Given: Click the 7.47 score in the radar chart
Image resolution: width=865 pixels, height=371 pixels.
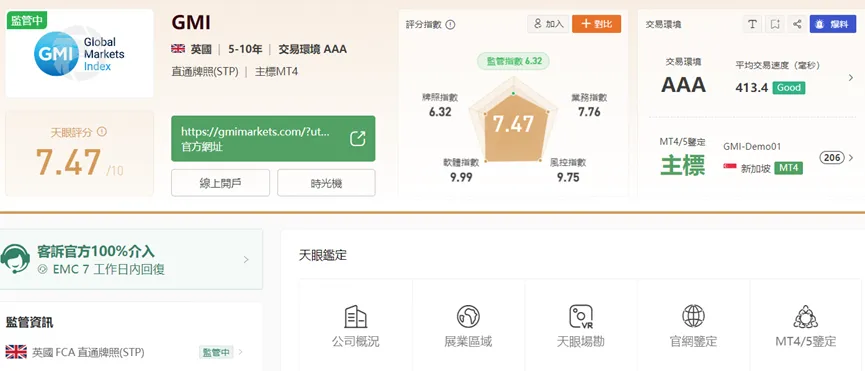Looking at the screenshot, I should [513, 125].
